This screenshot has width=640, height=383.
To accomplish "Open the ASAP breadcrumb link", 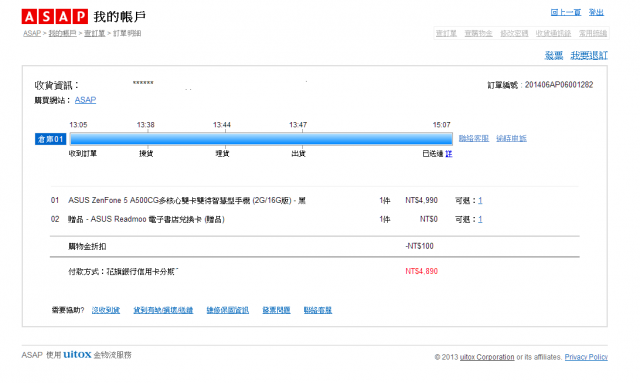I will click(32, 33).
